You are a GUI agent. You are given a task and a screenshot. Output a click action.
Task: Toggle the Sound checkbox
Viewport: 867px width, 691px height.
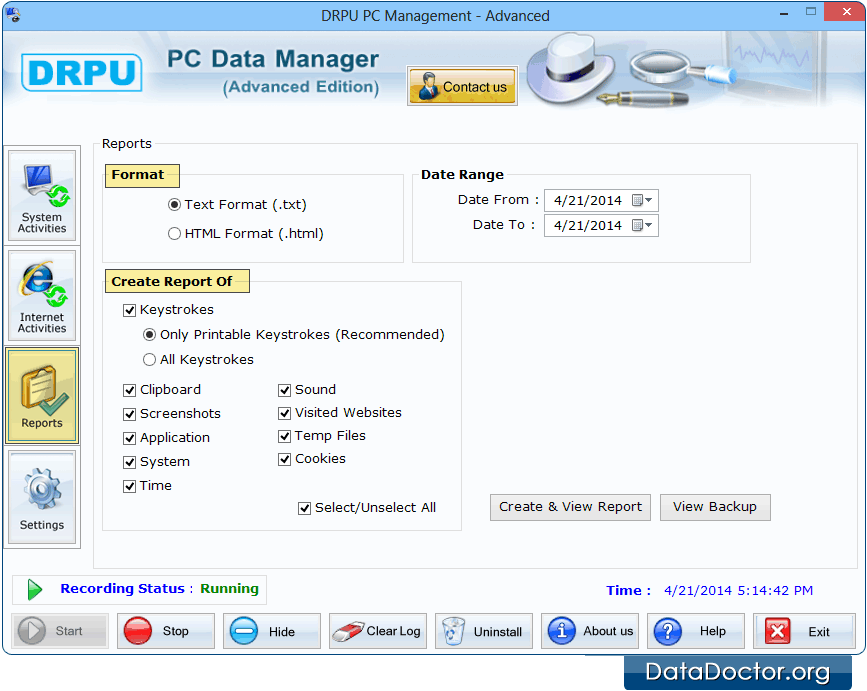(284, 390)
